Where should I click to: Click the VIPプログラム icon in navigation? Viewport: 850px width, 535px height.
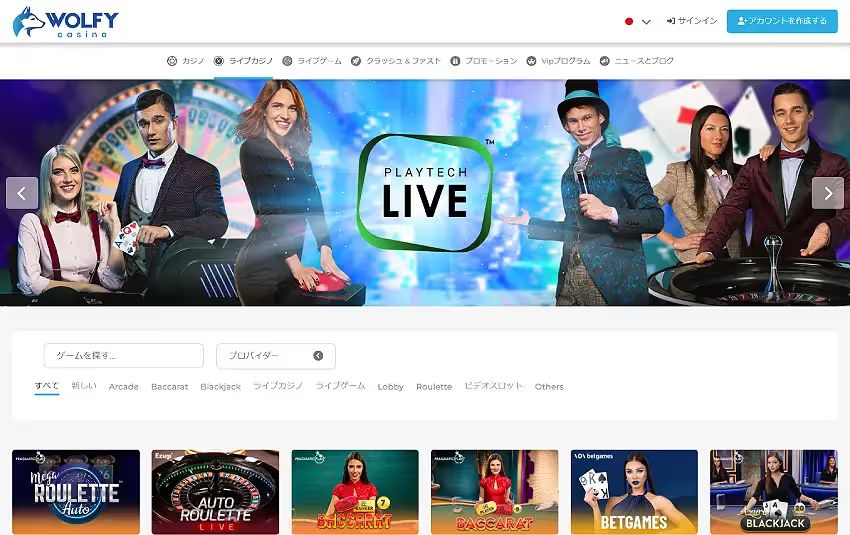[x=532, y=61]
